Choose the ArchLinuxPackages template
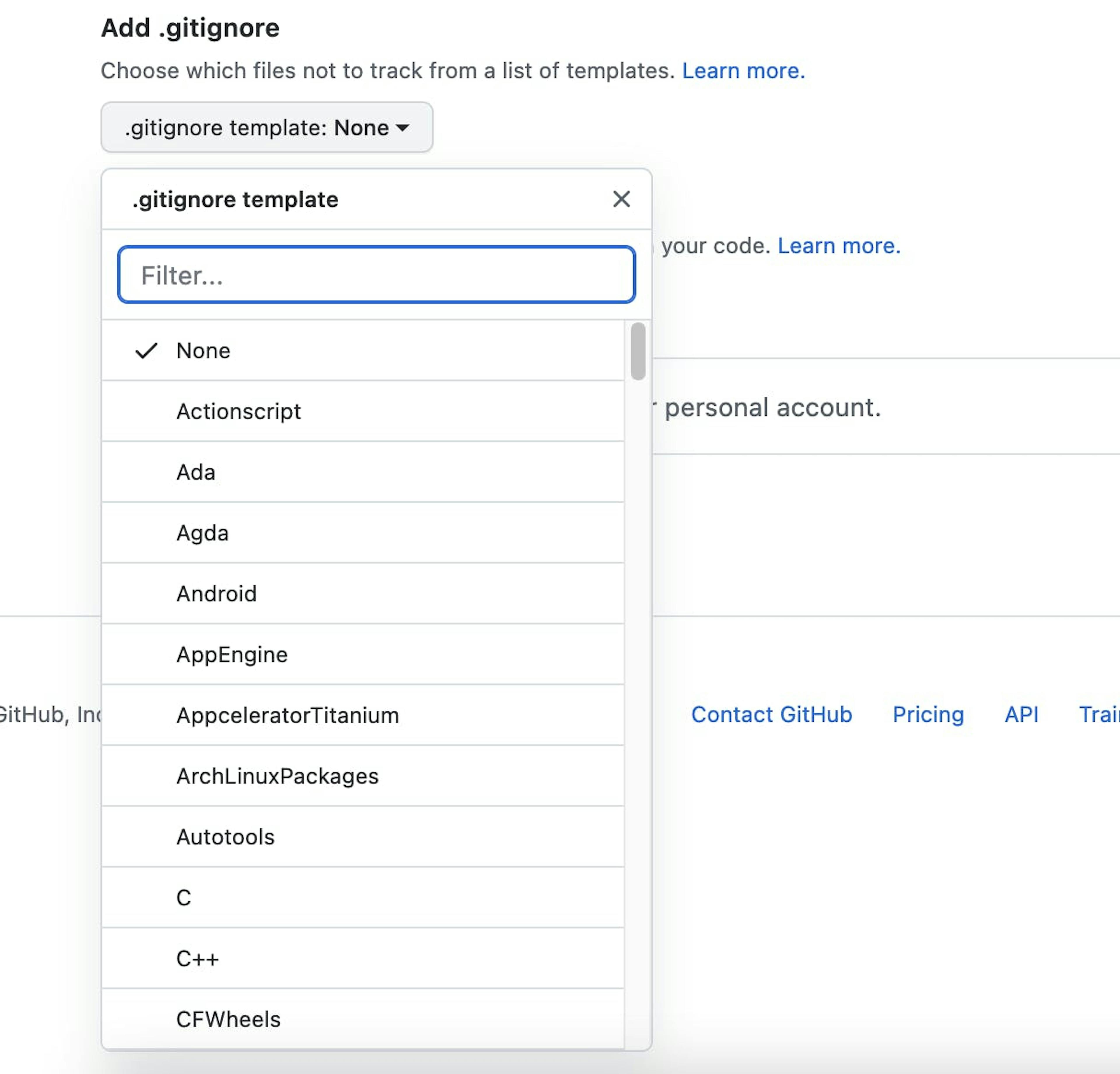Screen dimensions: 1120x1074 (x=277, y=776)
